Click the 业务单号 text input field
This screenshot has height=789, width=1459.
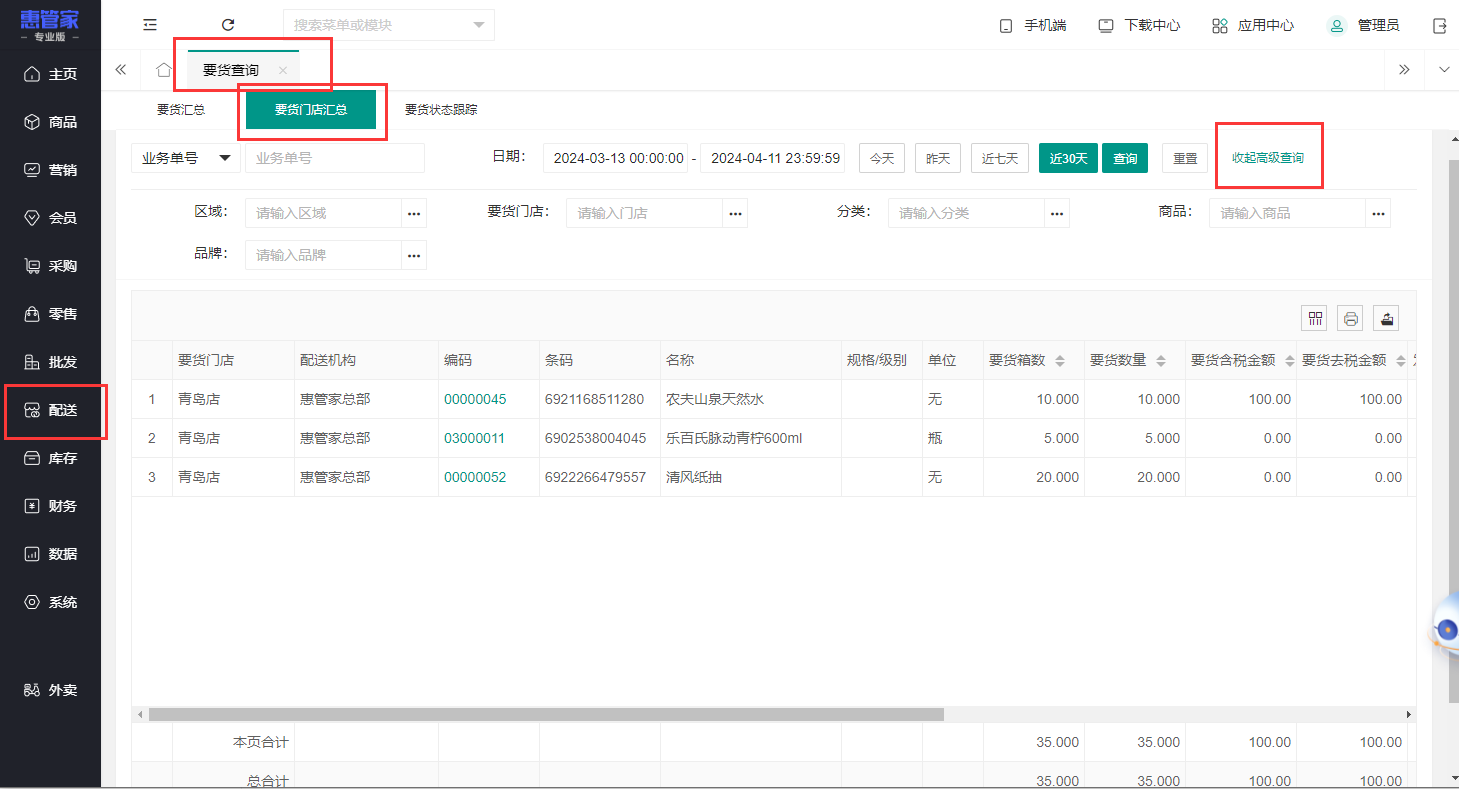coord(335,158)
